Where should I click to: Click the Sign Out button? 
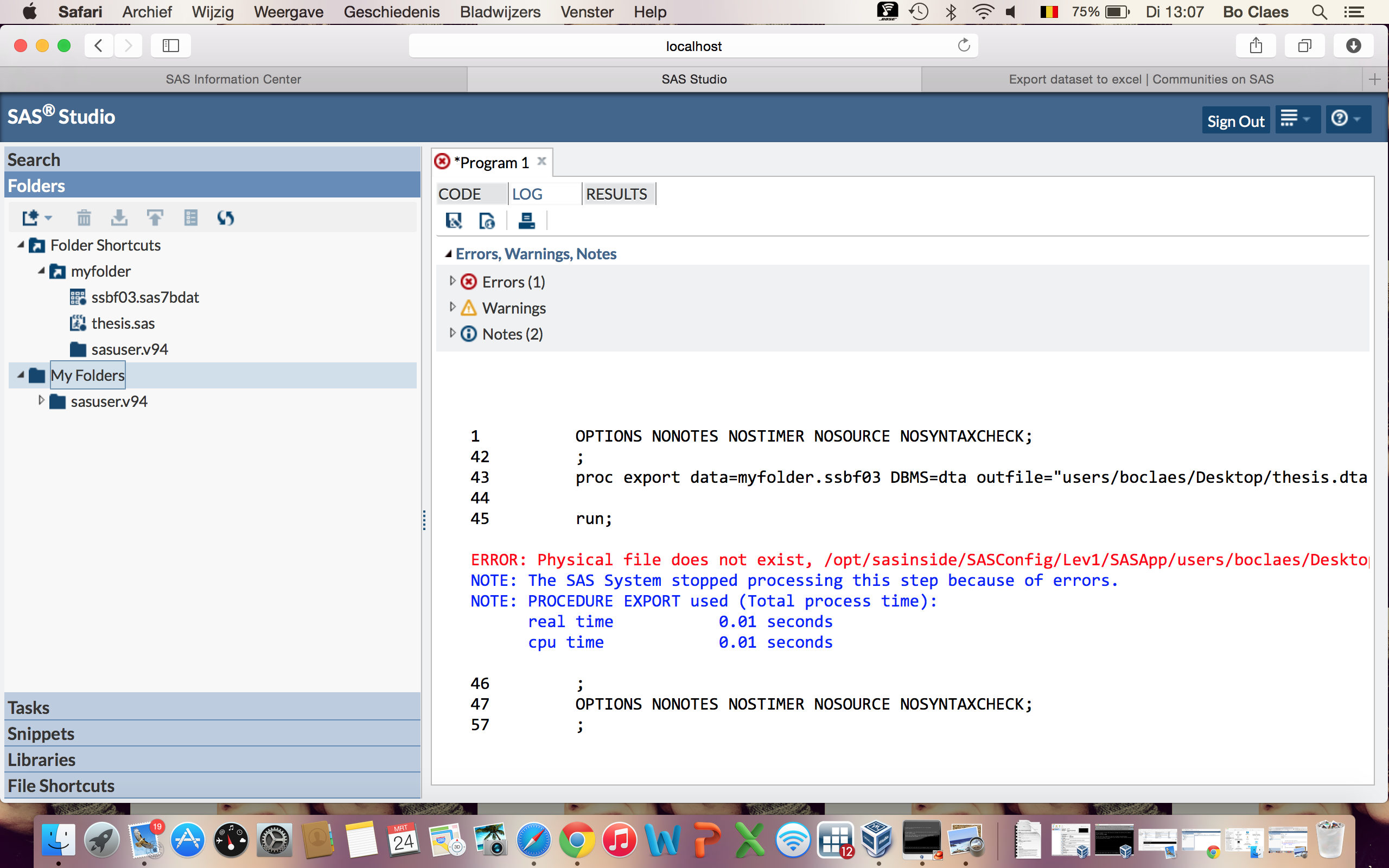(1235, 120)
